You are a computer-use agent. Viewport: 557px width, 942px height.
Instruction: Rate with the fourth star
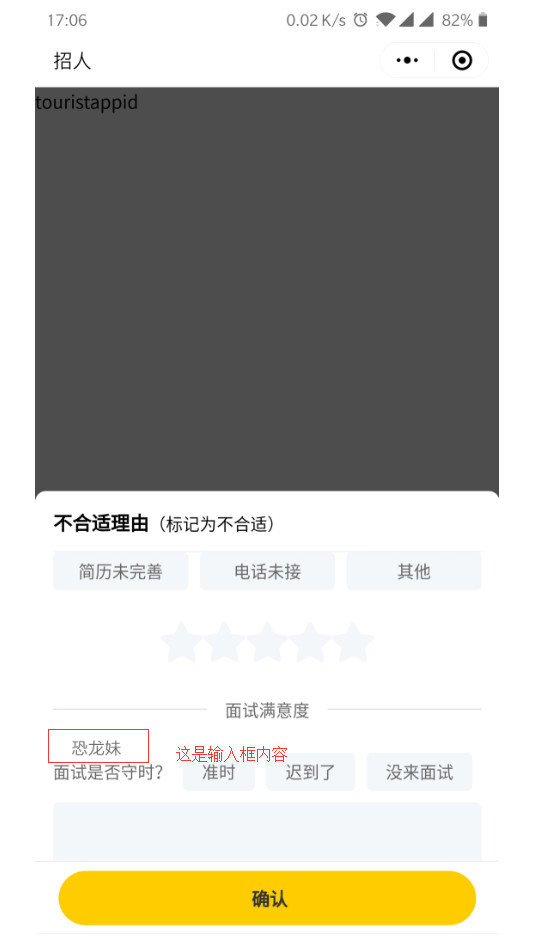310,642
